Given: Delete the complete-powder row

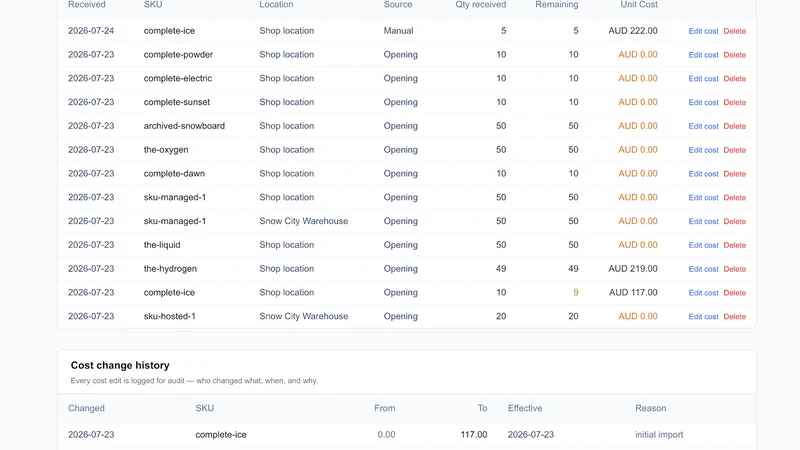Looking at the screenshot, I should (x=735, y=55).
